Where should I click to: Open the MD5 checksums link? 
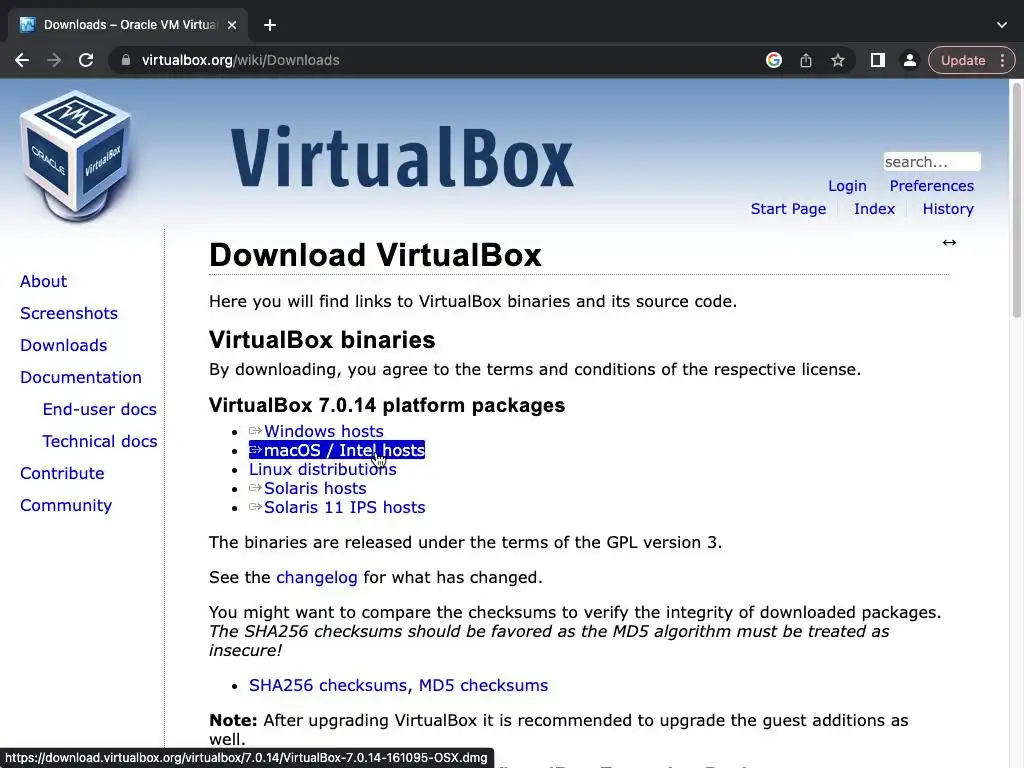[x=483, y=685]
